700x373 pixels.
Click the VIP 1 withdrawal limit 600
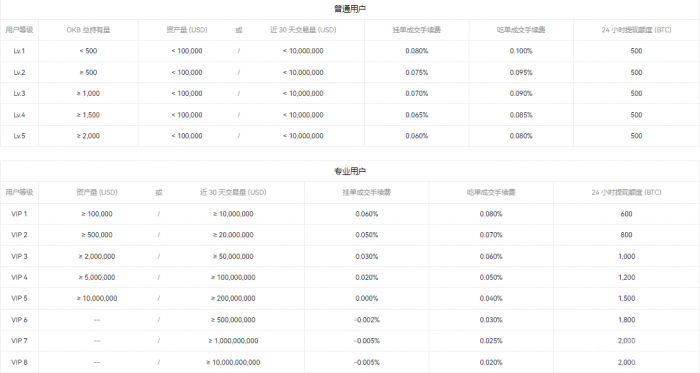tap(626, 214)
